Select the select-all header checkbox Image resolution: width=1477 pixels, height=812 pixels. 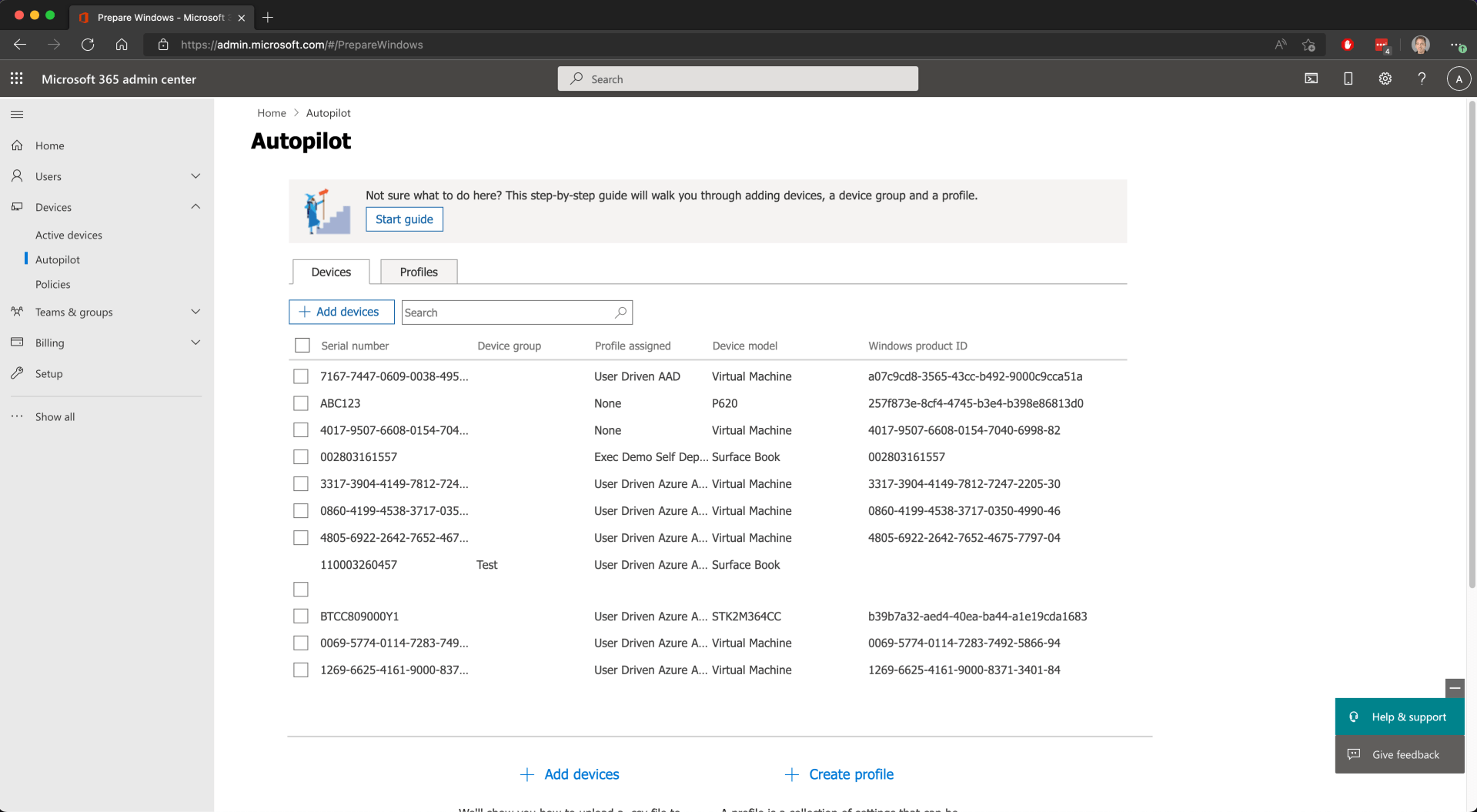302,346
